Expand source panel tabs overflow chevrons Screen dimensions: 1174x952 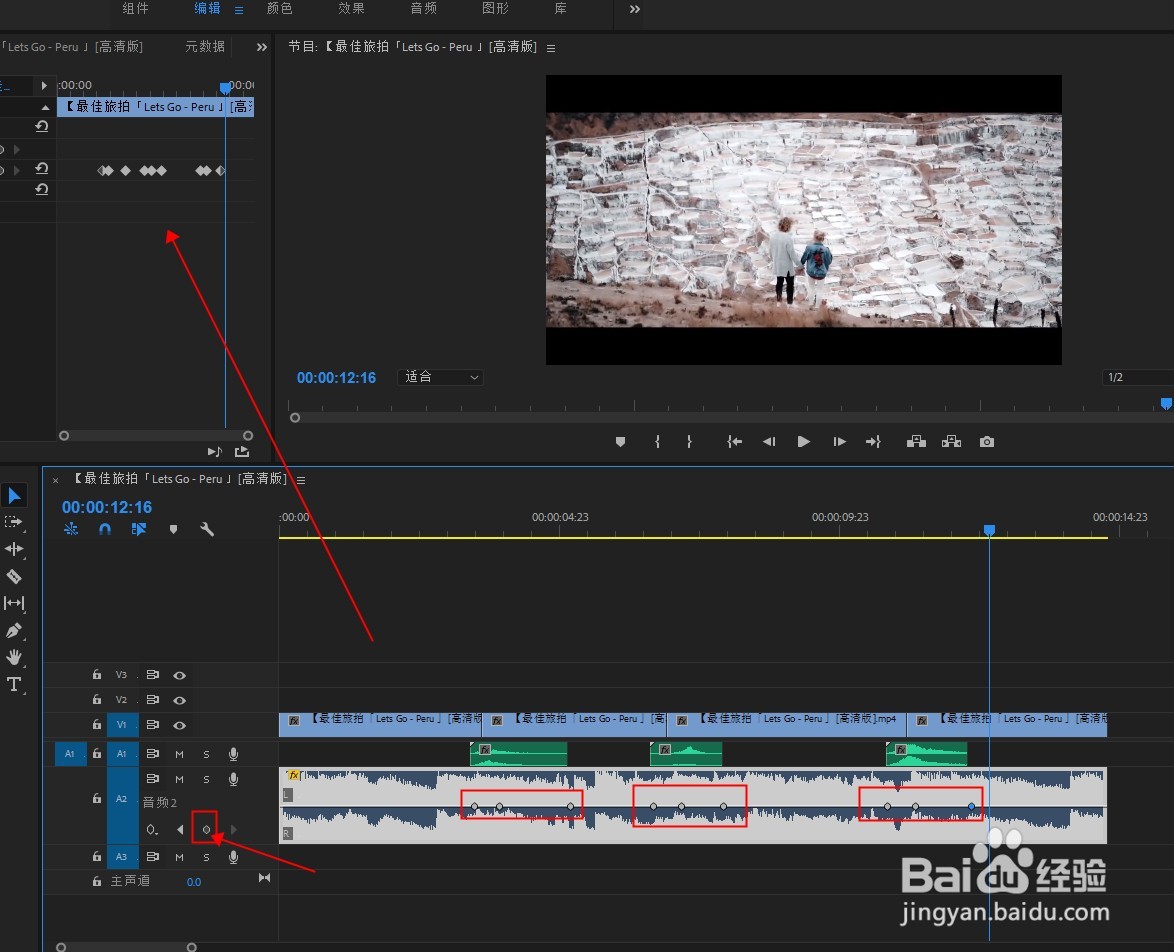point(261,47)
